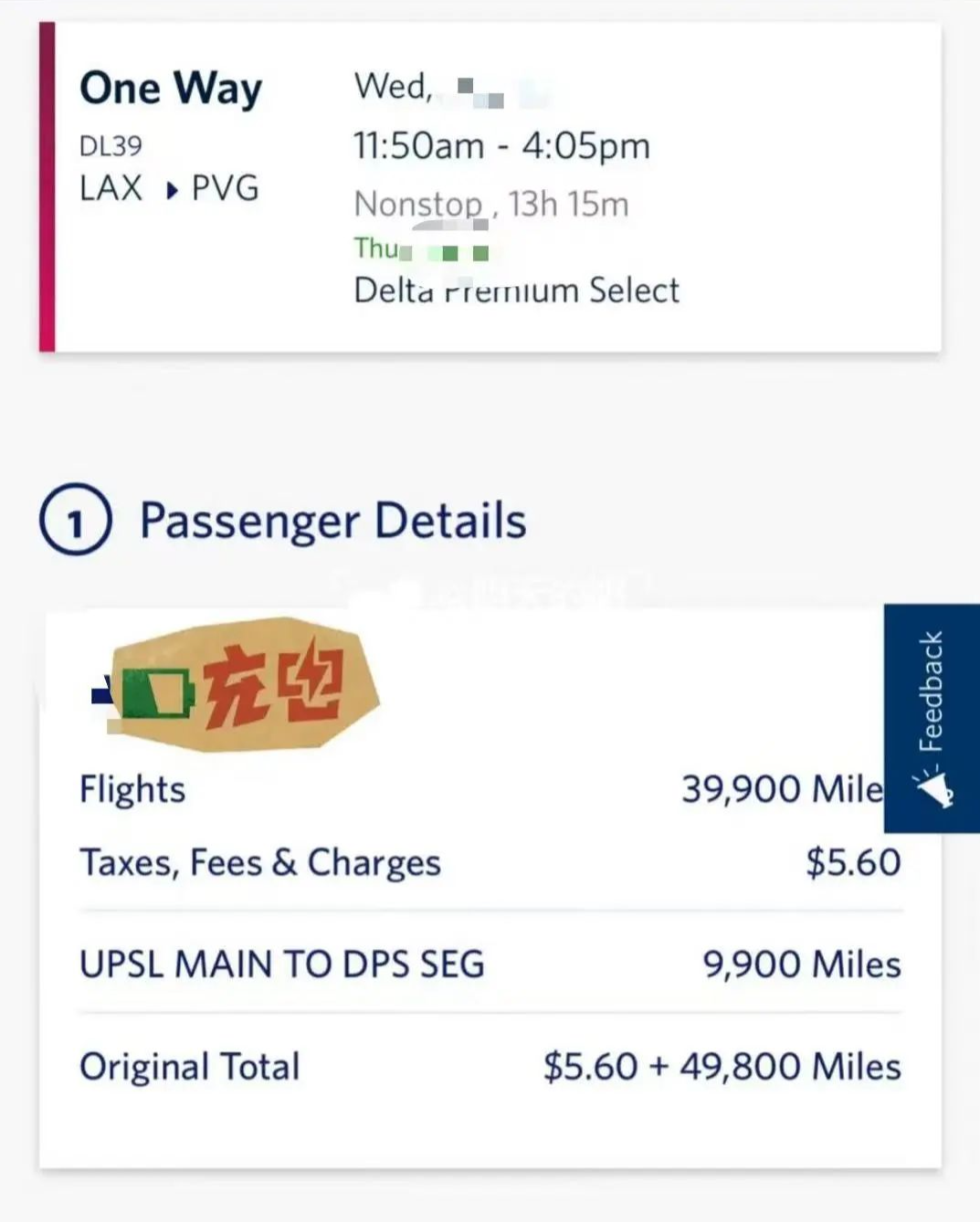This screenshot has width=980, height=1222.
Task: Click the Taxes, Fees & Charges label
Action: click(260, 863)
